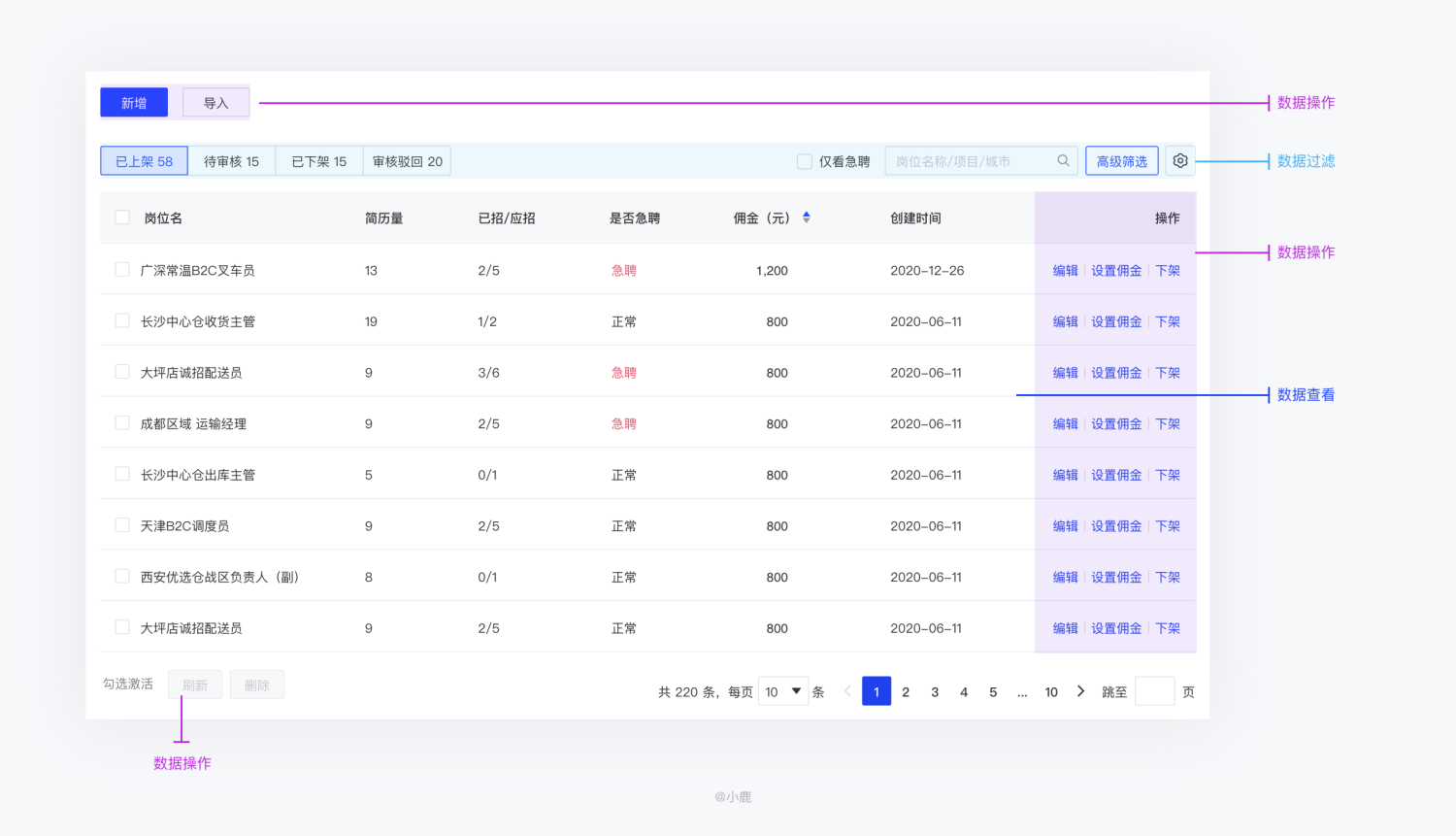Sort by the 佣金 column arrows
The image size is (1456, 836).
[x=807, y=217]
